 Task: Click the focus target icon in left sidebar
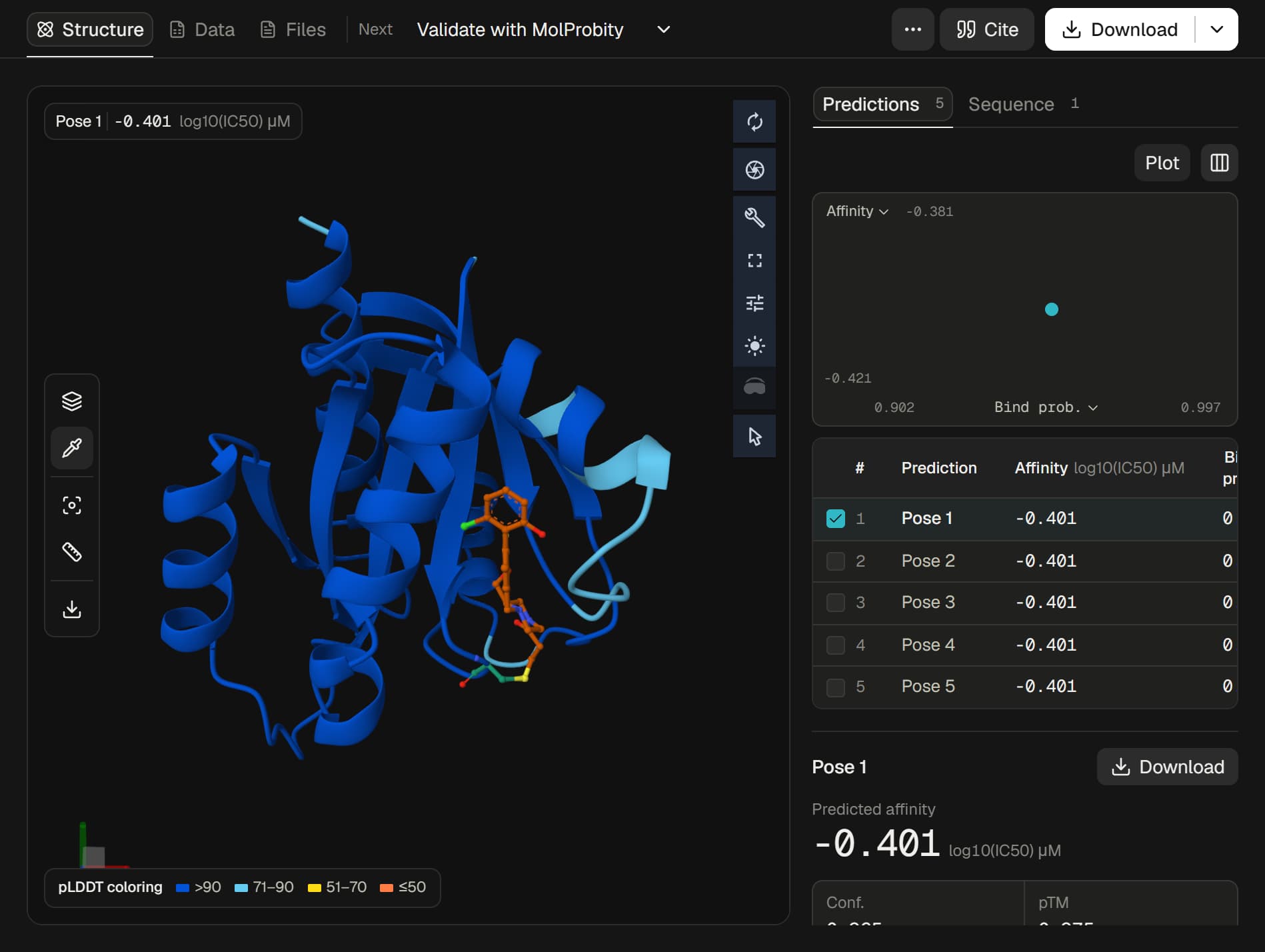click(72, 505)
